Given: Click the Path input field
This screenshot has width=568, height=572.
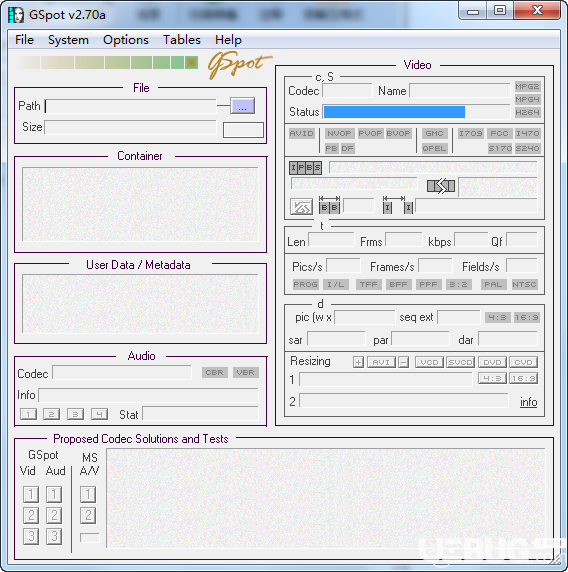Looking at the screenshot, I should pos(131,106).
